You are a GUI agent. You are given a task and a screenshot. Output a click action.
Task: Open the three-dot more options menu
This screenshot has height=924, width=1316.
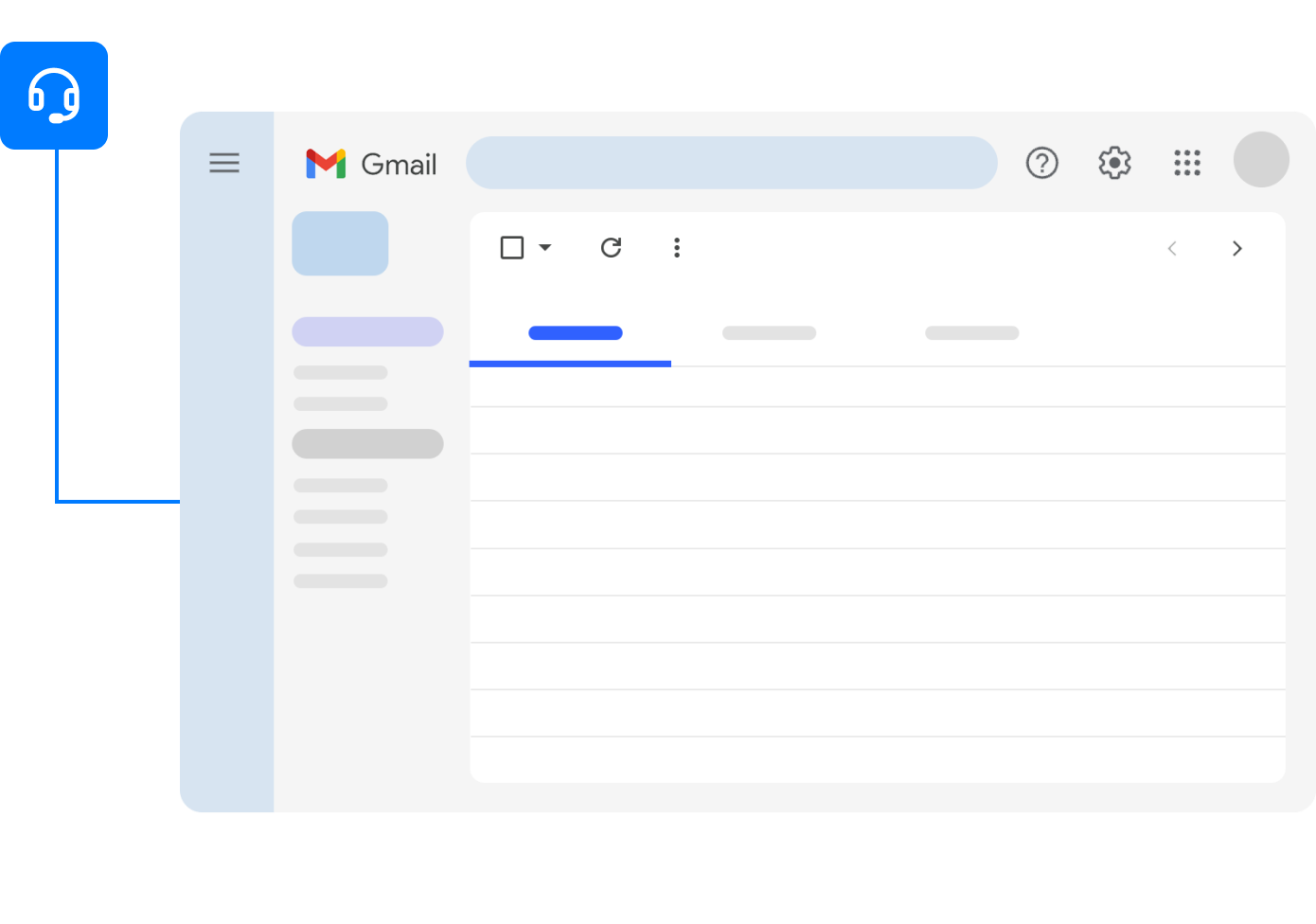pyautogui.click(x=676, y=248)
